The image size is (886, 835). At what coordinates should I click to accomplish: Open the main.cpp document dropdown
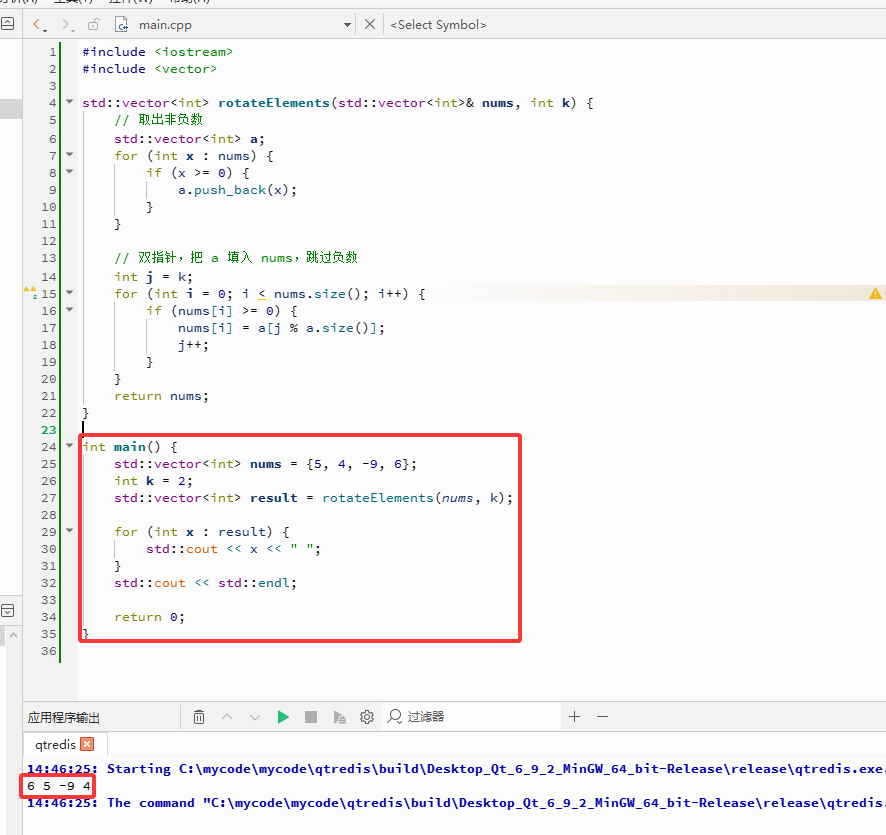coord(347,25)
